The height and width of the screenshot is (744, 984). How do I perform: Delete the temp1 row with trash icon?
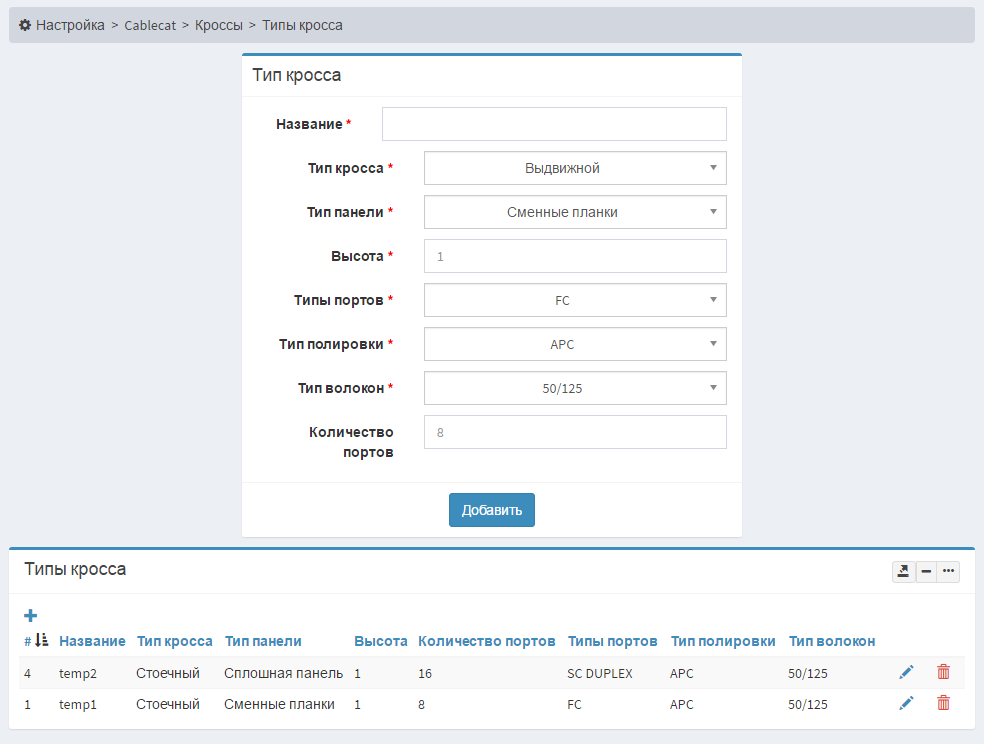pyautogui.click(x=943, y=704)
